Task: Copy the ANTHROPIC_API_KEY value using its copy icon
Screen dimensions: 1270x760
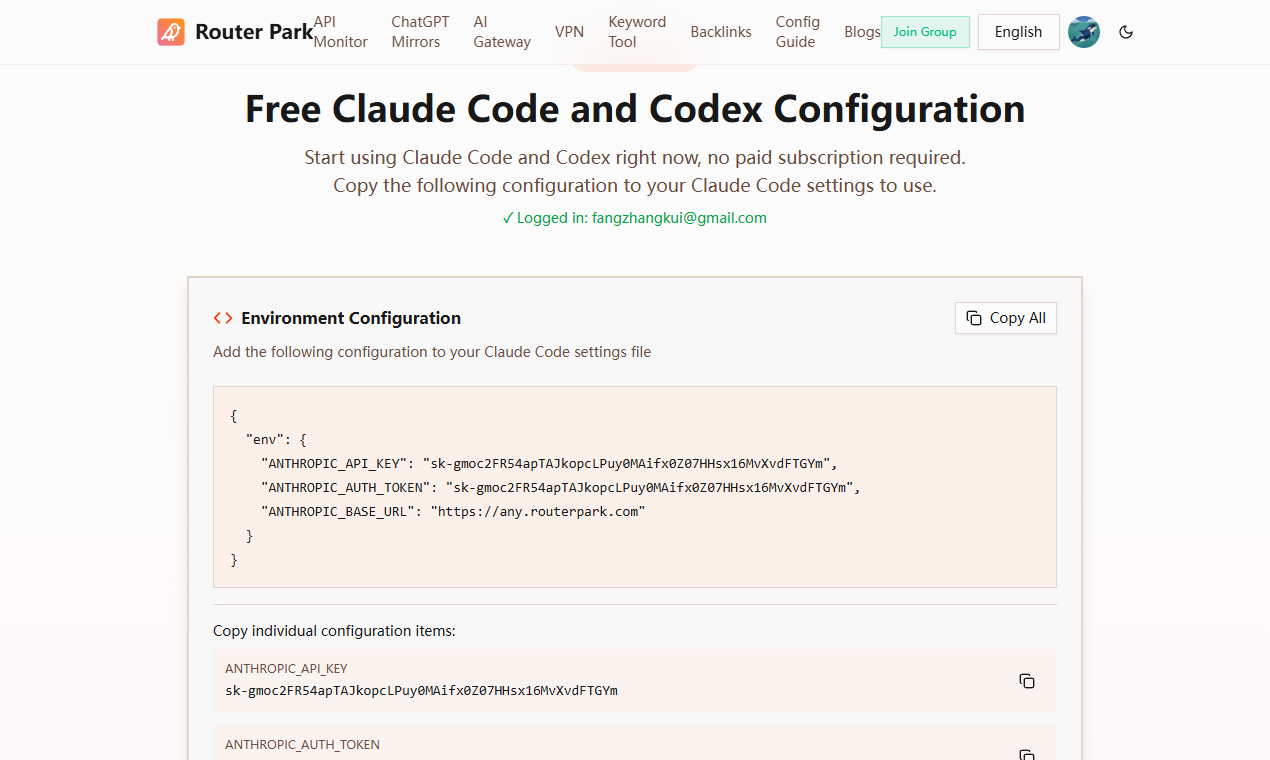Action: pyautogui.click(x=1026, y=681)
